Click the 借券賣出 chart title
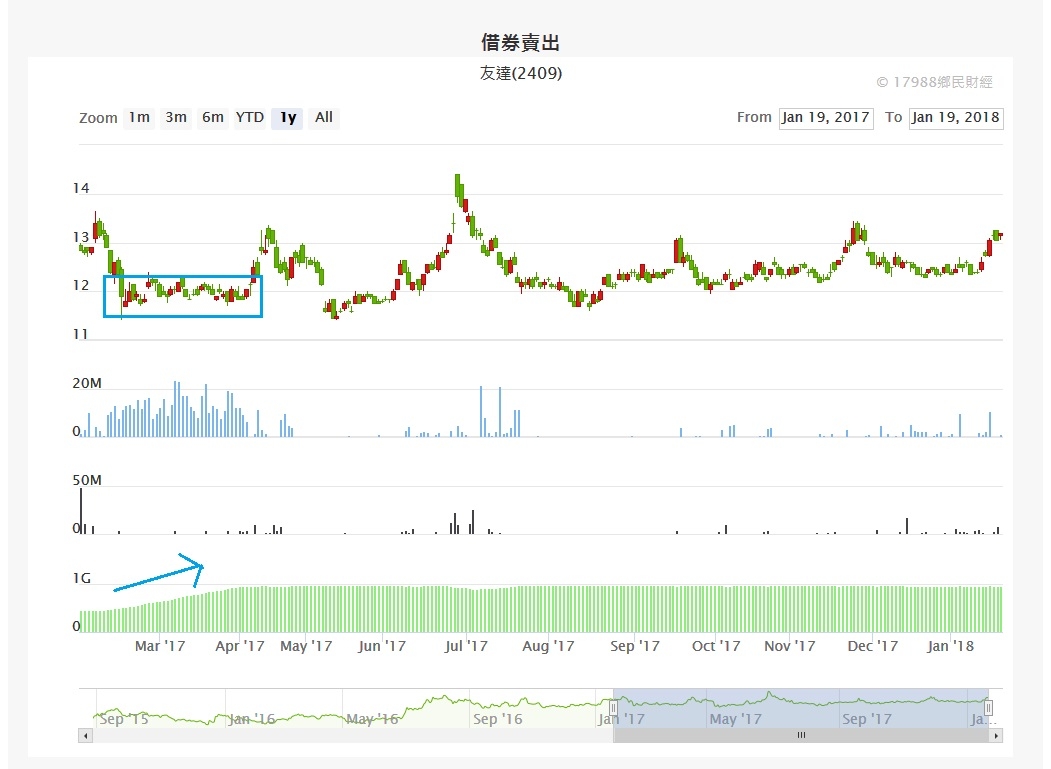Image resolution: width=1051 pixels, height=769 pixels. click(520, 43)
